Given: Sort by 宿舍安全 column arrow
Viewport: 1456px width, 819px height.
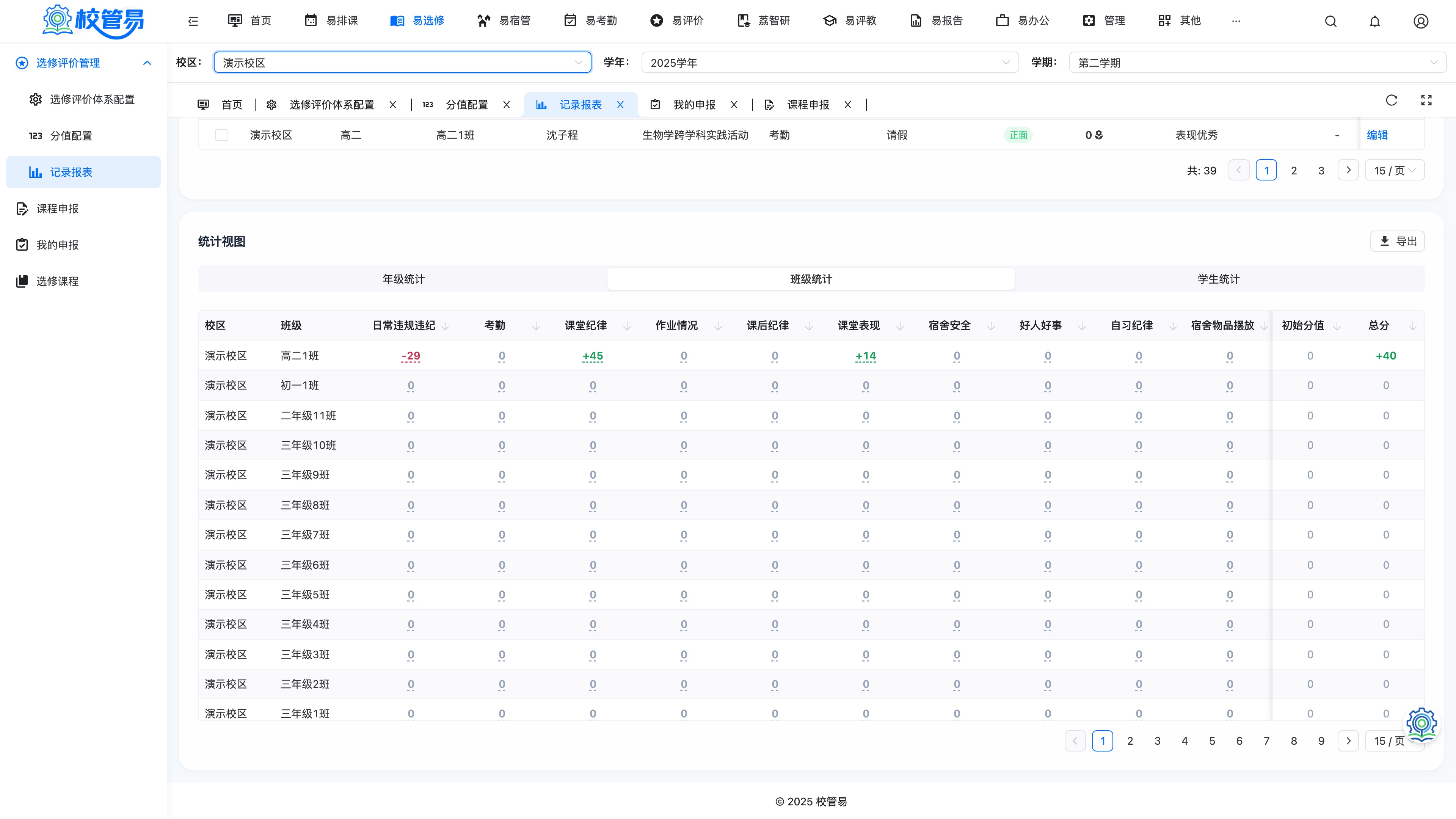Looking at the screenshot, I should (991, 326).
